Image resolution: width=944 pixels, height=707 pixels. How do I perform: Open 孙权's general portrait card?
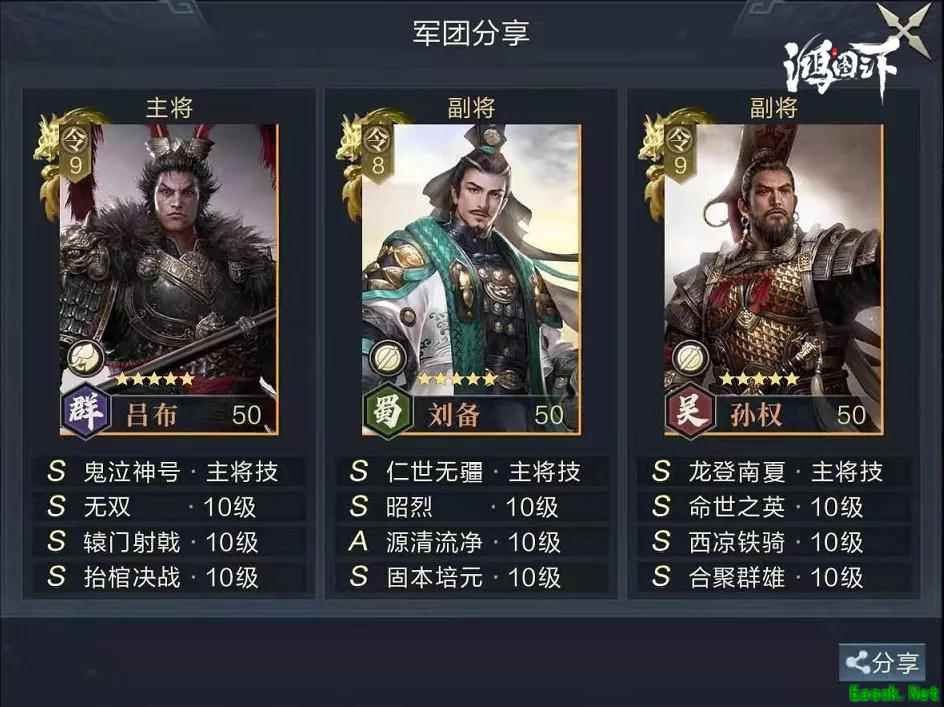pyautogui.click(x=774, y=279)
